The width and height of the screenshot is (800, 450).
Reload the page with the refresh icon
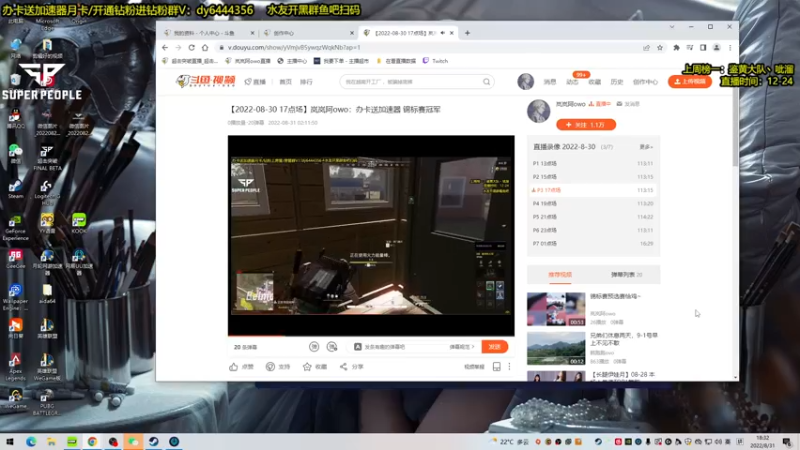[x=191, y=47]
